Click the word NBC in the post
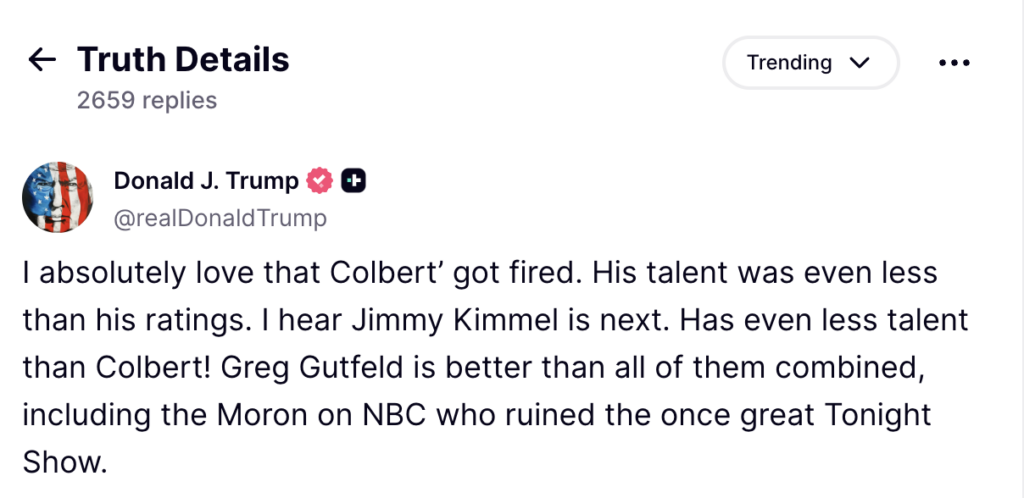The image size is (1024, 498). [x=395, y=415]
